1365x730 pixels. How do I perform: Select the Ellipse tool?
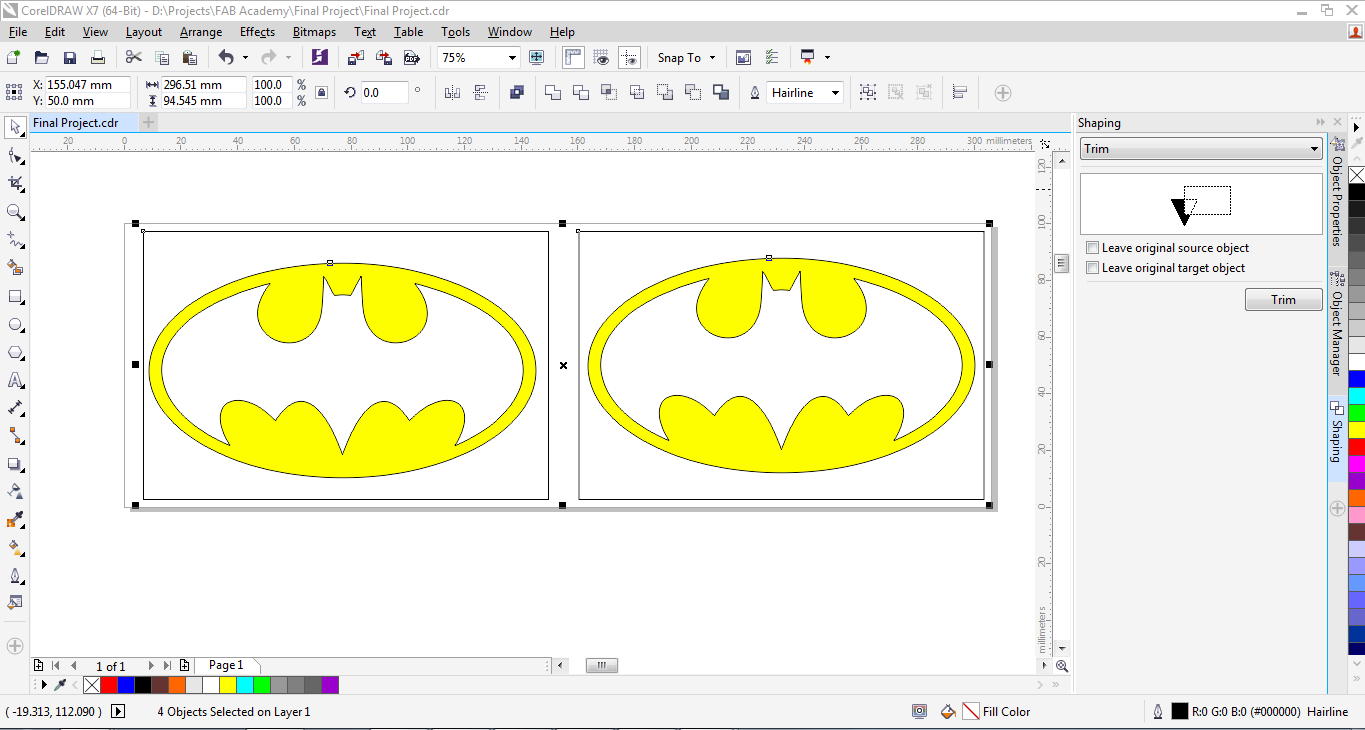pos(15,325)
